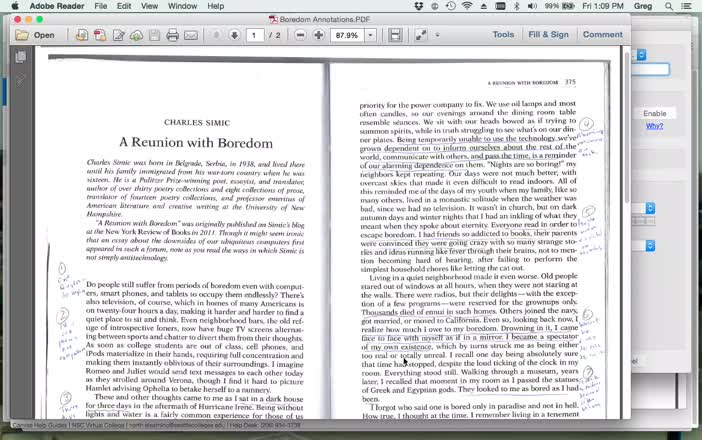Click the "Why?" link
Screen dimensions: 702x440
tap(654, 126)
